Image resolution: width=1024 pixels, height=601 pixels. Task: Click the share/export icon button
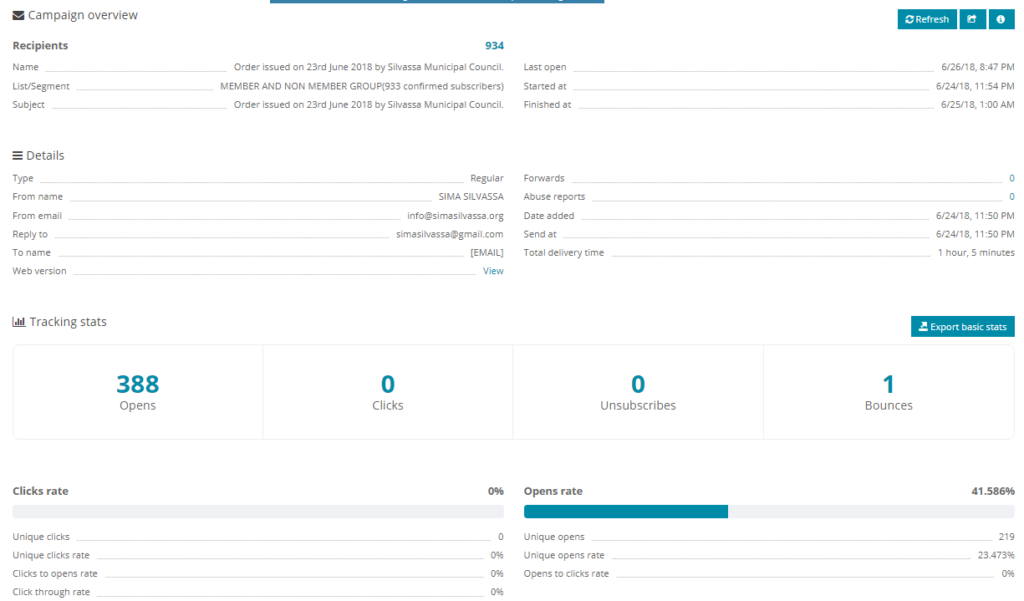(x=972, y=19)
